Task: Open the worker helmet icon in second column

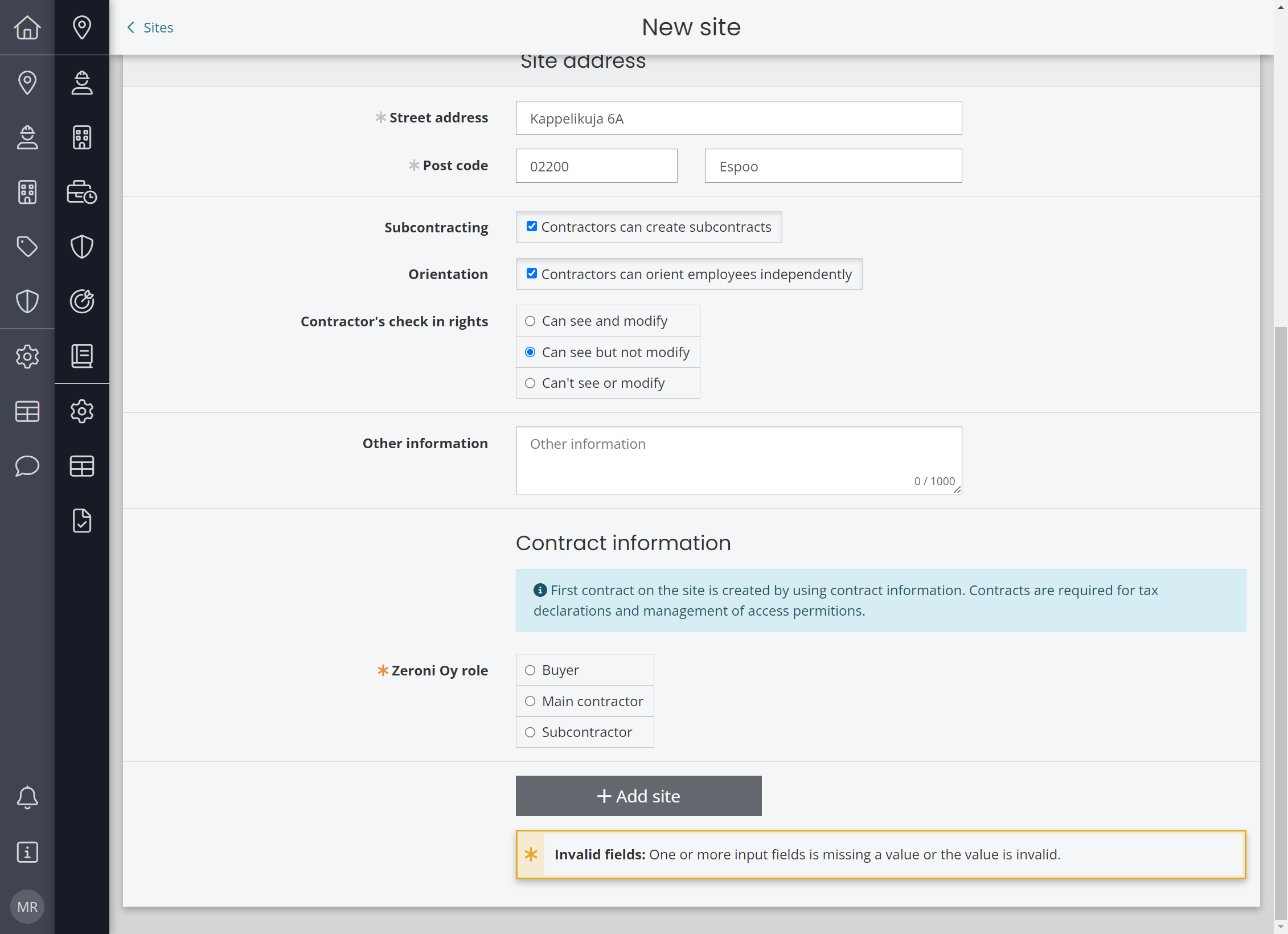Action: point(82,83)
